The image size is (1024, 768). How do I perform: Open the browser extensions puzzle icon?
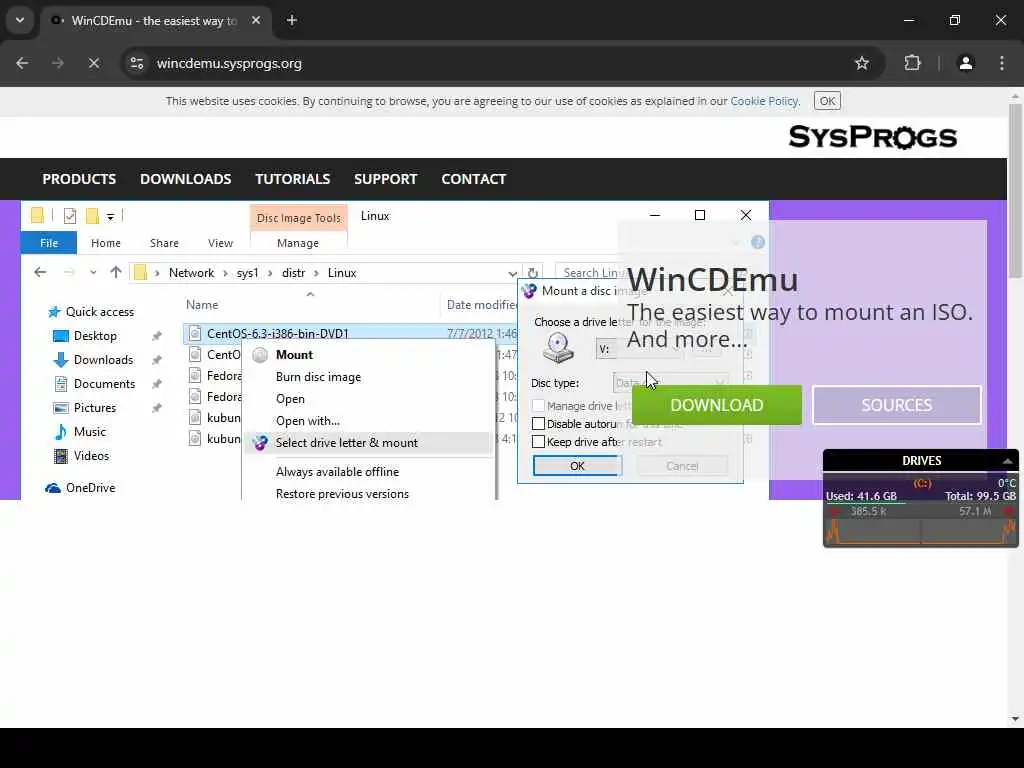click(912, 63)
